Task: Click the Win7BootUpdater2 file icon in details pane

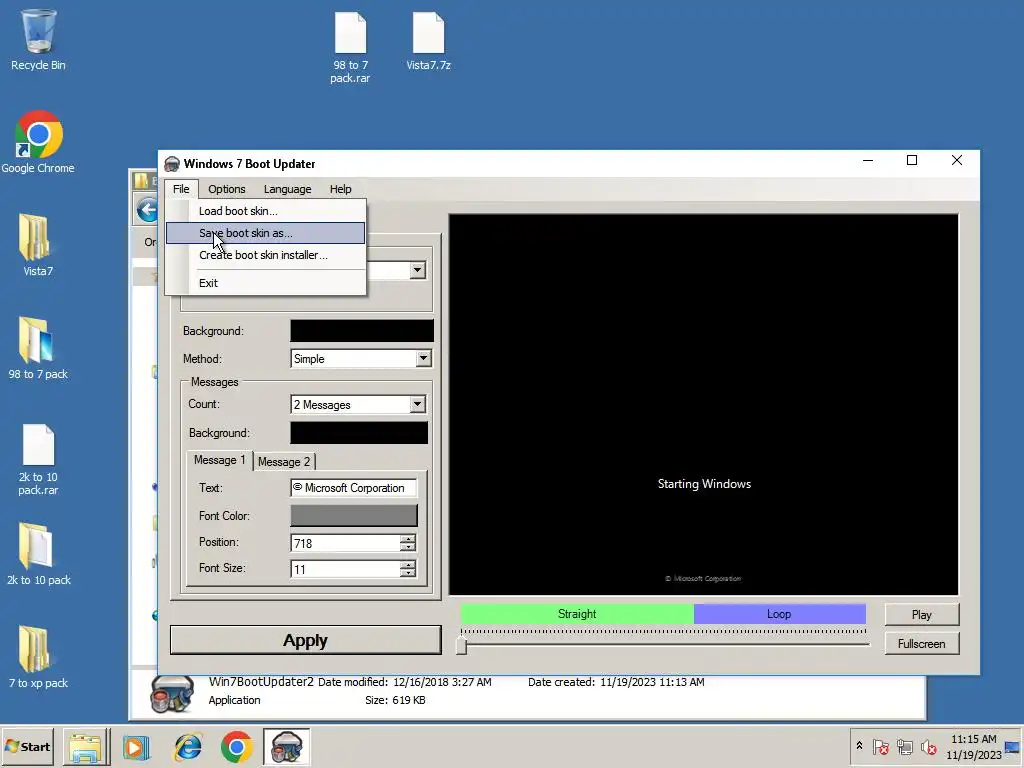Action: click(172, 694)
